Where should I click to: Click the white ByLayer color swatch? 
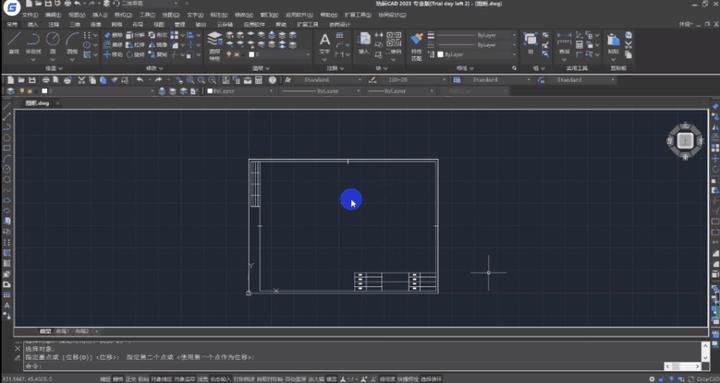coord(441,55)
